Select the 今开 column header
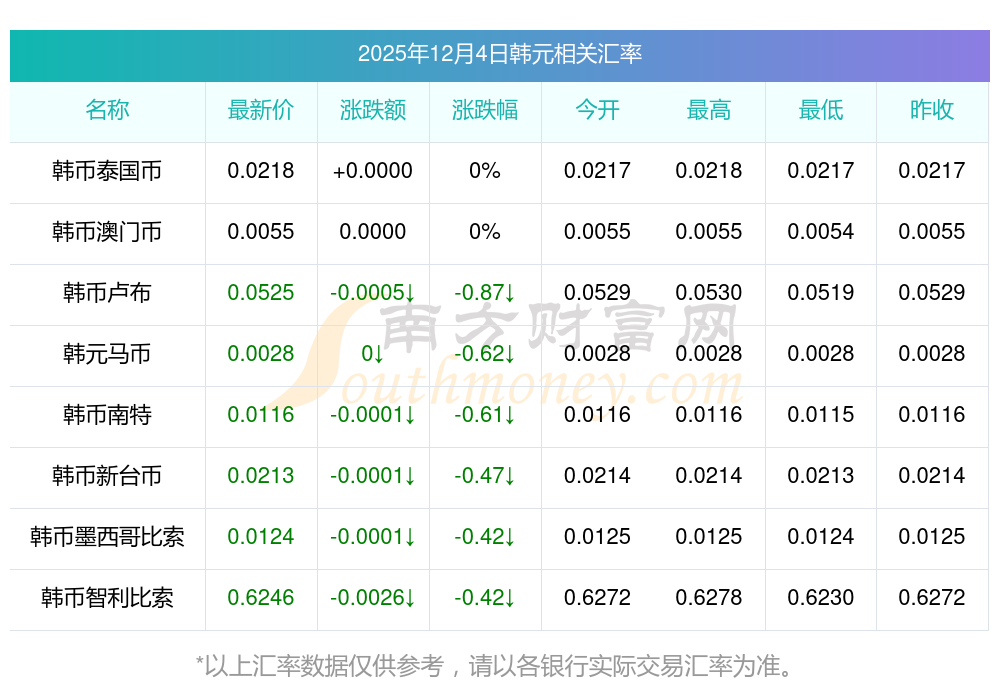1000x697 pixels. point(597,110)
